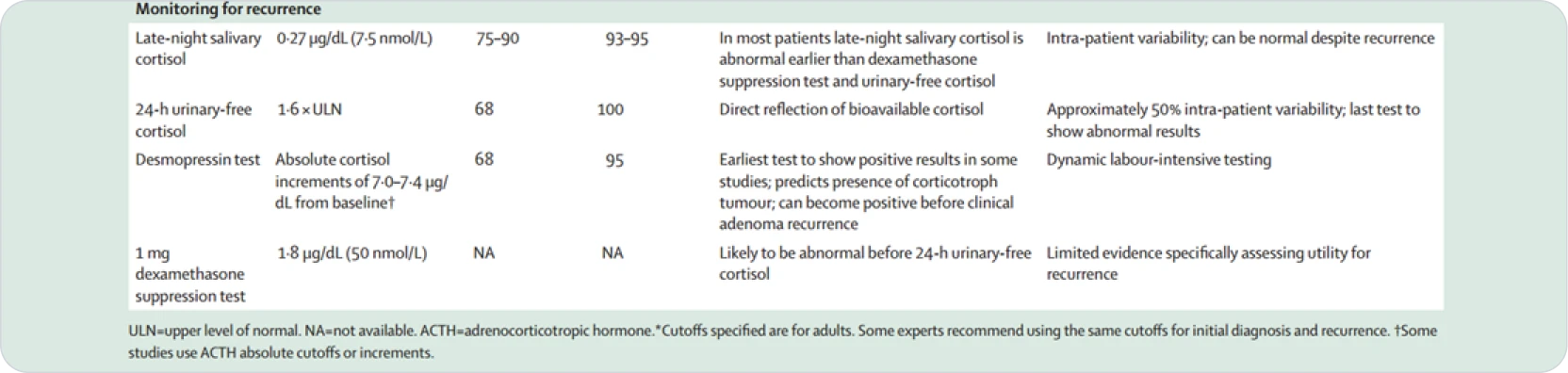This screenshot has width=1568, height=373.
Task: Click the 'Absolute cortisol increments' cutoff cell
Action: coord(362,181)
